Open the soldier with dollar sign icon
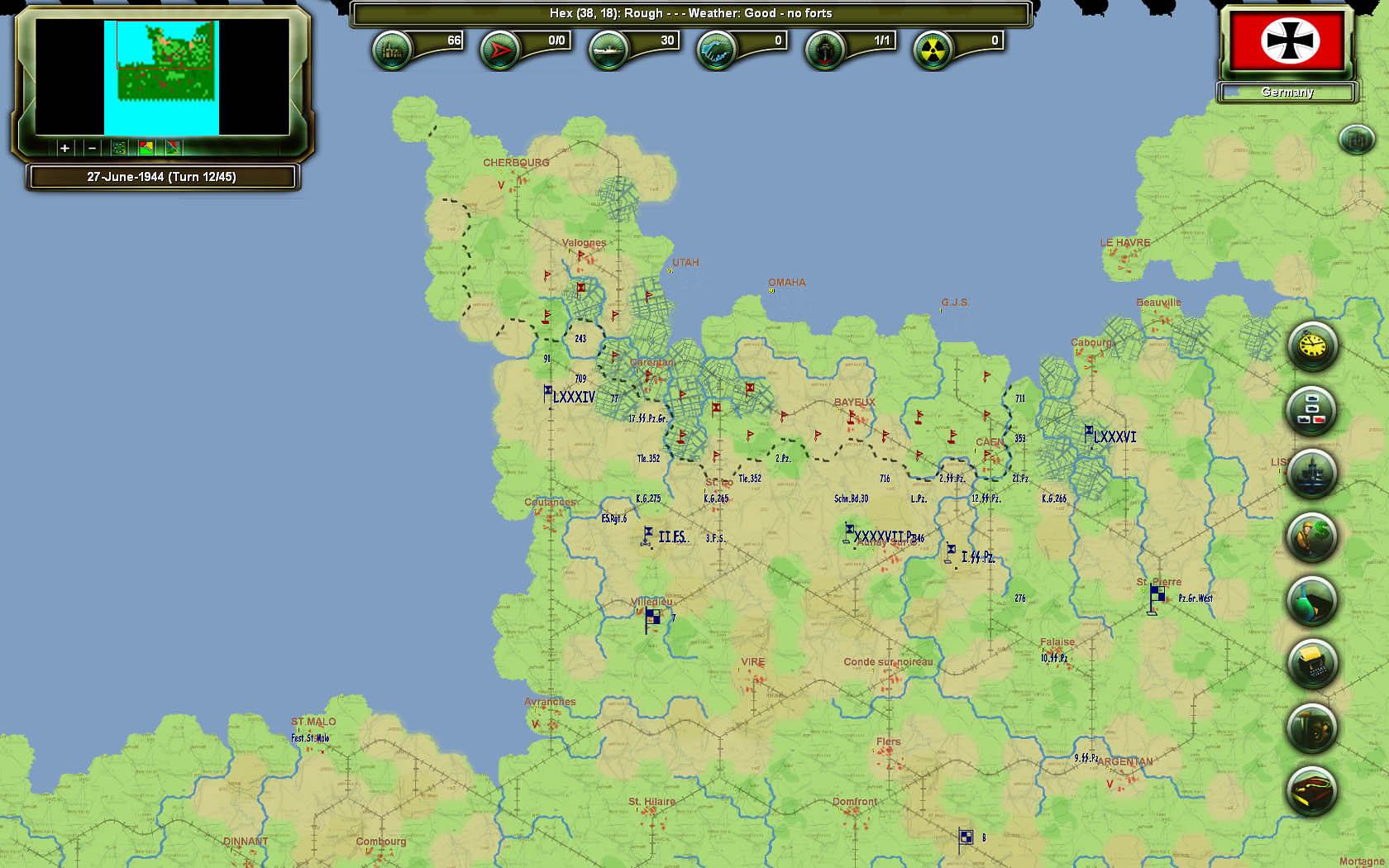Screen dimensions: 1389x868 tap(1312, 537)
